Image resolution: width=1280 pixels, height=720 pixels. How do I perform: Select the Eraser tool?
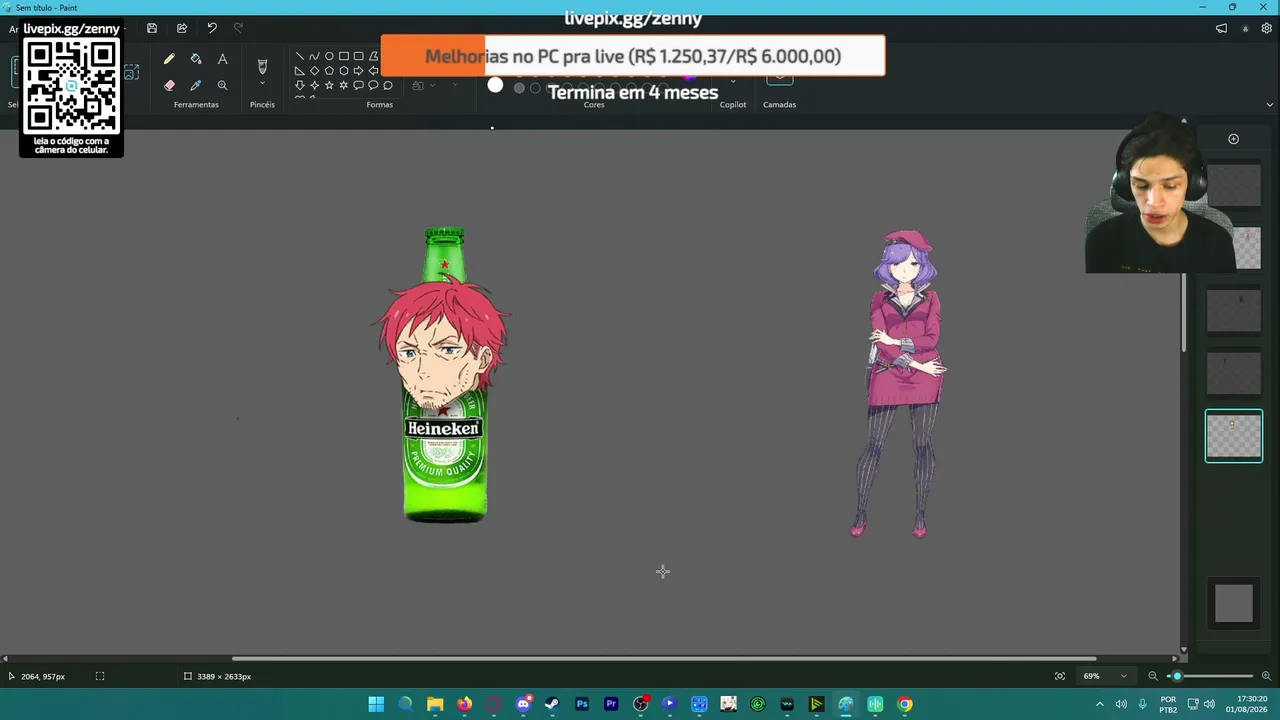pos(169,86)
